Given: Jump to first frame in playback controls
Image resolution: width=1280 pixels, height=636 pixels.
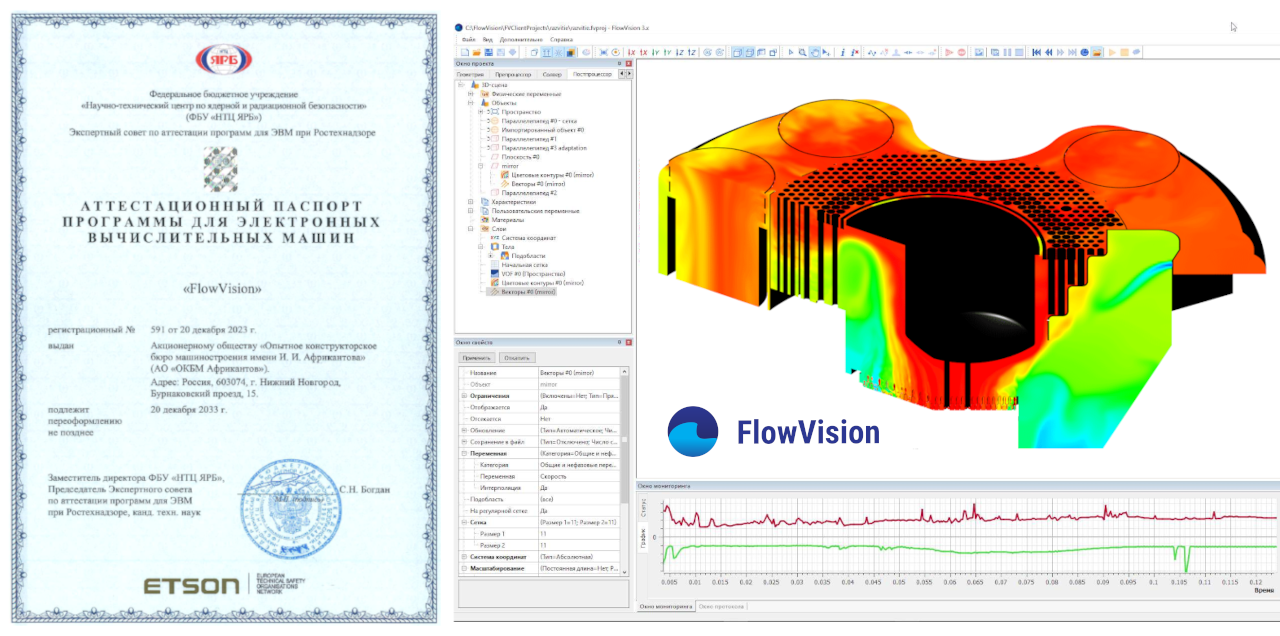Looking at the screenshot, I should 1037,52.
